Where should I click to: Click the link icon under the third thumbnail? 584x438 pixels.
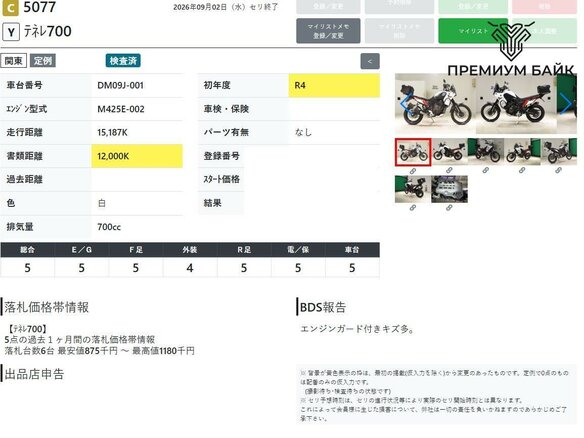485,171
